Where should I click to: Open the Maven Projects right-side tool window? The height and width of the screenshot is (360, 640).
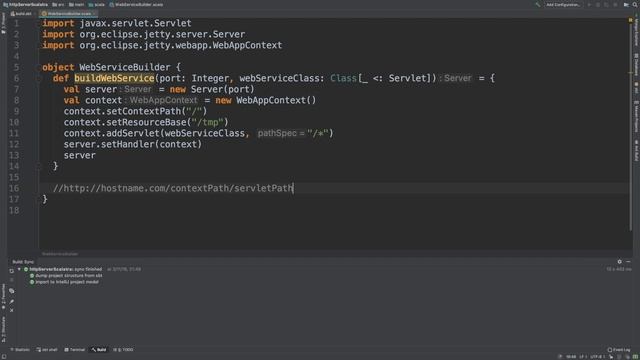[636, 116]
